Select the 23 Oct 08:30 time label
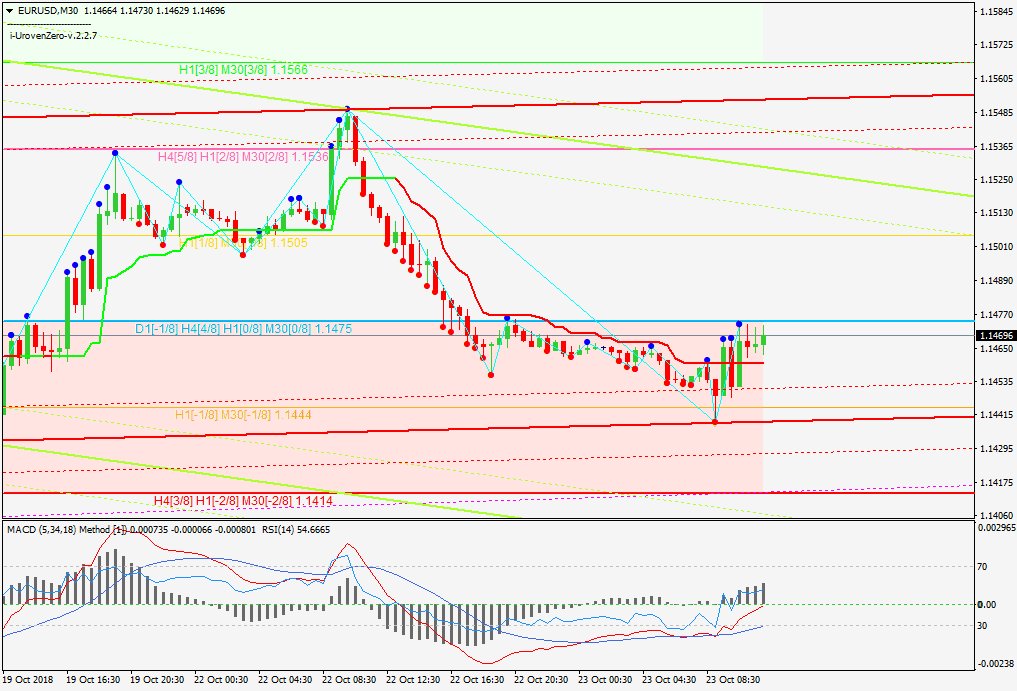 733,680
